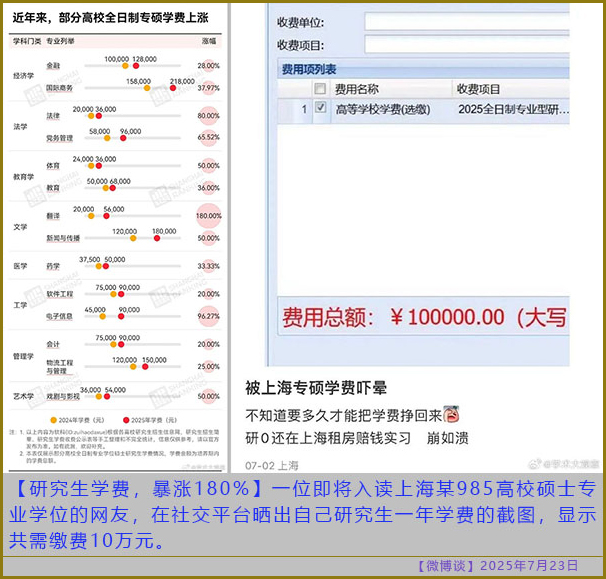Click the 158,000 value label

point(138,81)
